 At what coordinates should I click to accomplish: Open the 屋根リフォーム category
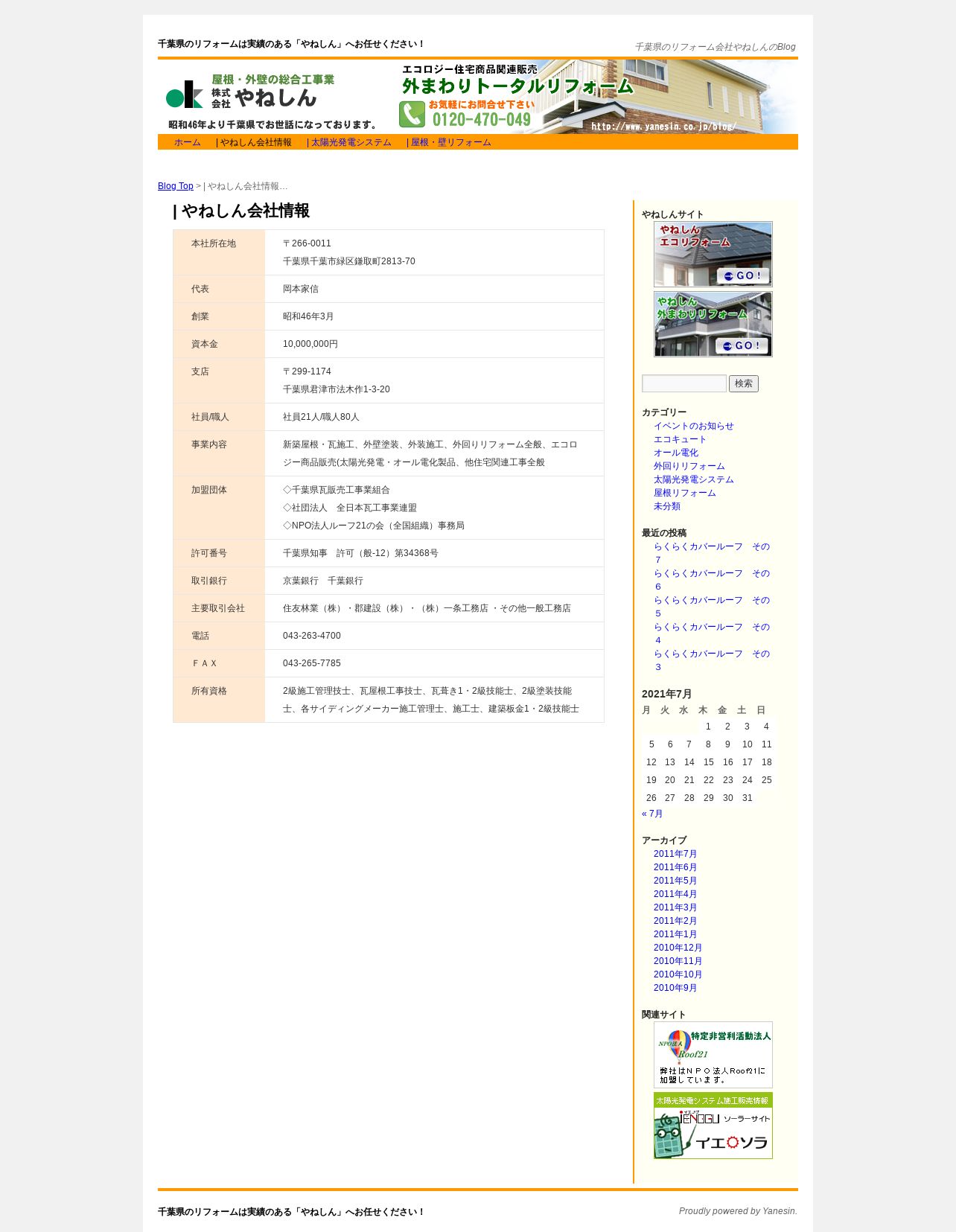click(x=685, y=493)
